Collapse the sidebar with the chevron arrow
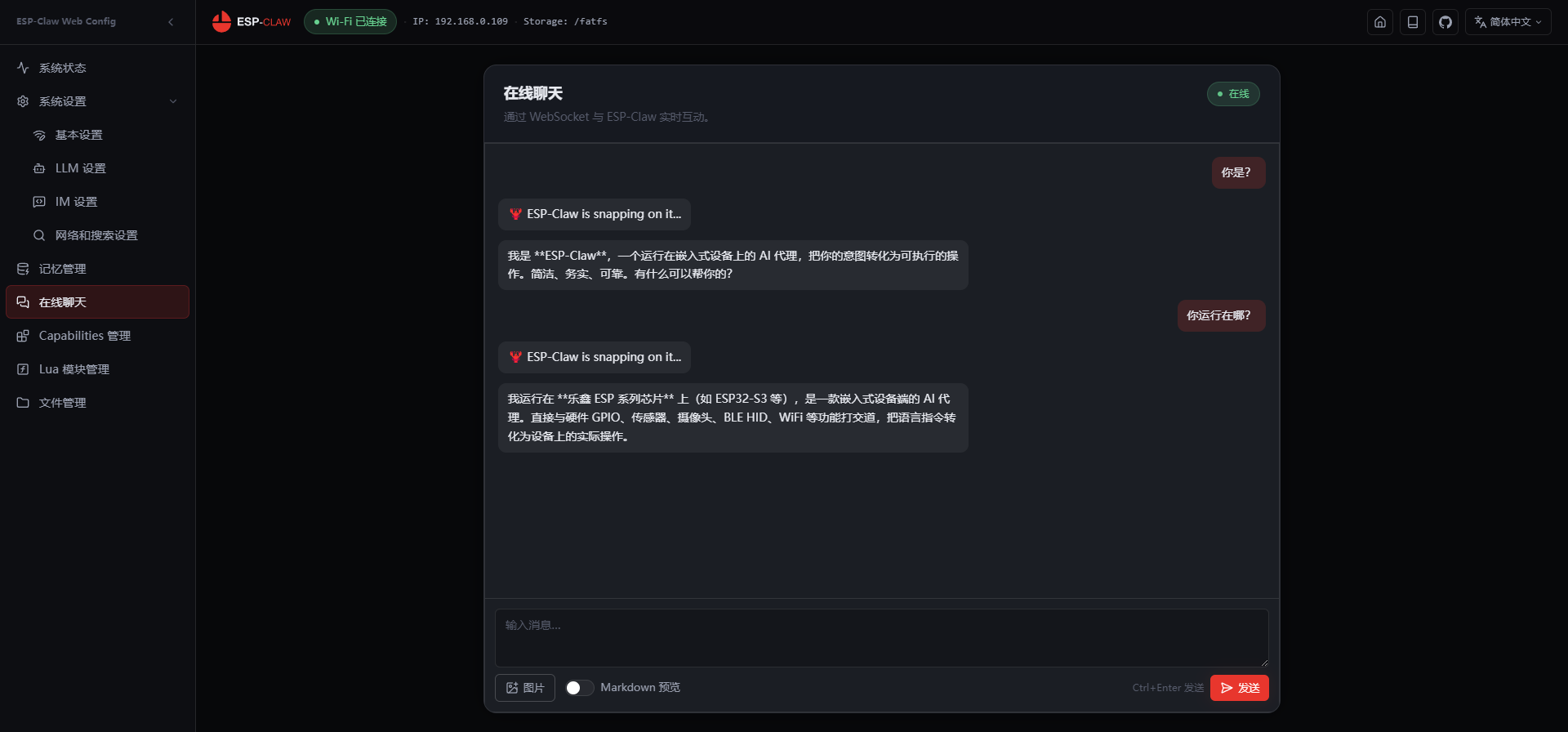This screenshot has height=732, width=1568. pyautogui.click(x=171, y=22)
